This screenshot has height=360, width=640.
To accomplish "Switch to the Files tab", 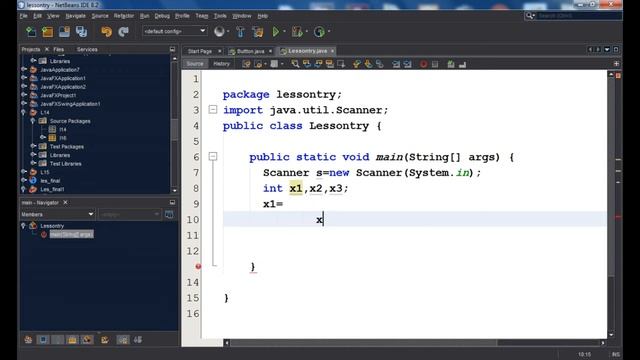I will (58, 49).
